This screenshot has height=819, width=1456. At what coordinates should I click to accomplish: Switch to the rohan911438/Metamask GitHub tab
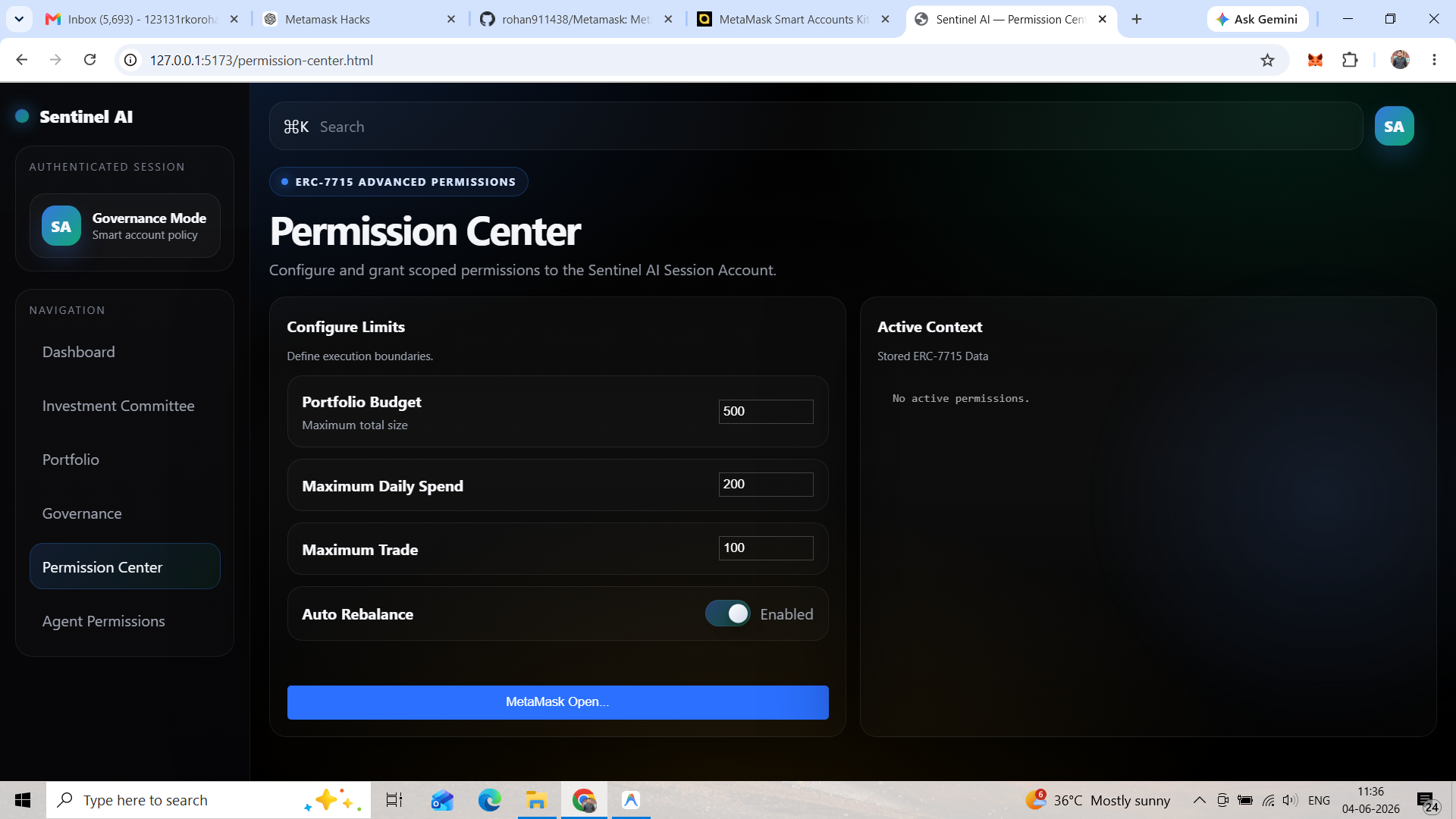(576, 19)
